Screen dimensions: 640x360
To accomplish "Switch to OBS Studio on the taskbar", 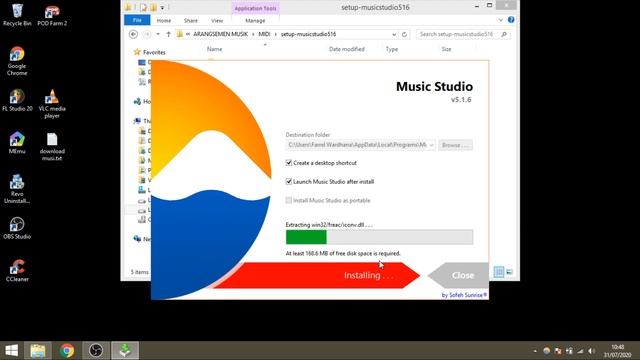I will click(96, 351).
